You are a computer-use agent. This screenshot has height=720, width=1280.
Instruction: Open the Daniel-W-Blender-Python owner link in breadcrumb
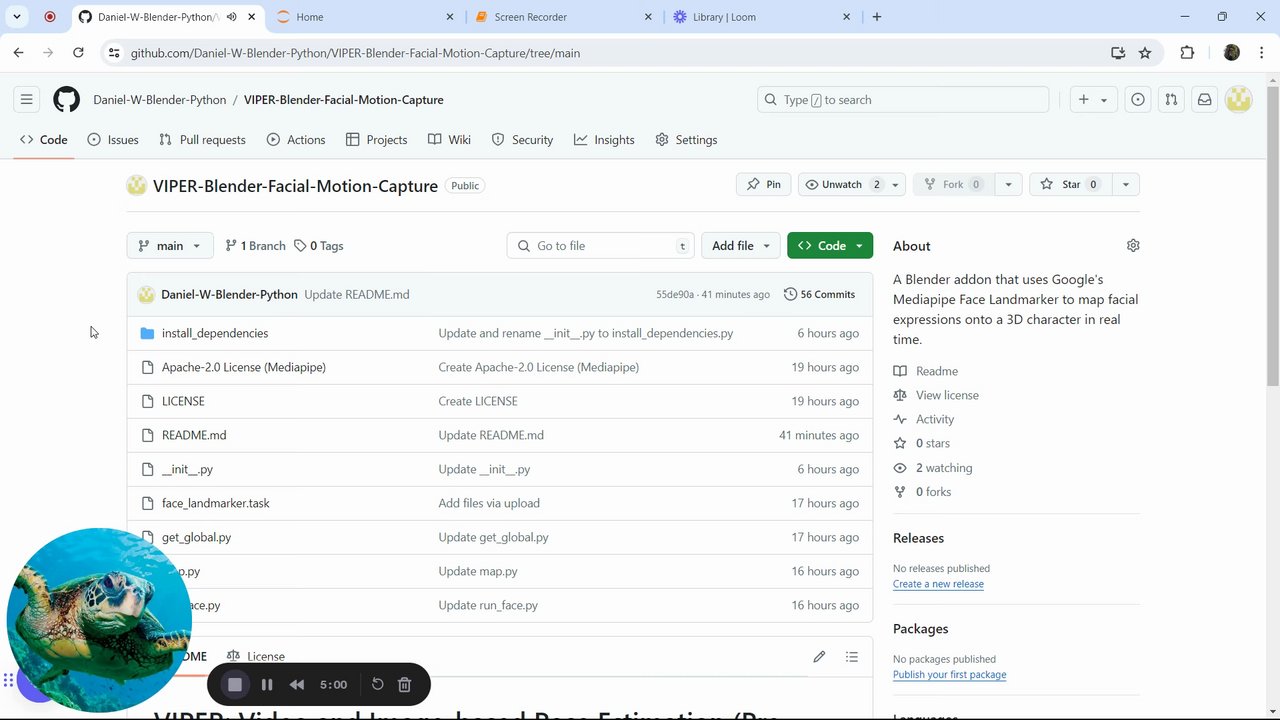tap(159, 99)
